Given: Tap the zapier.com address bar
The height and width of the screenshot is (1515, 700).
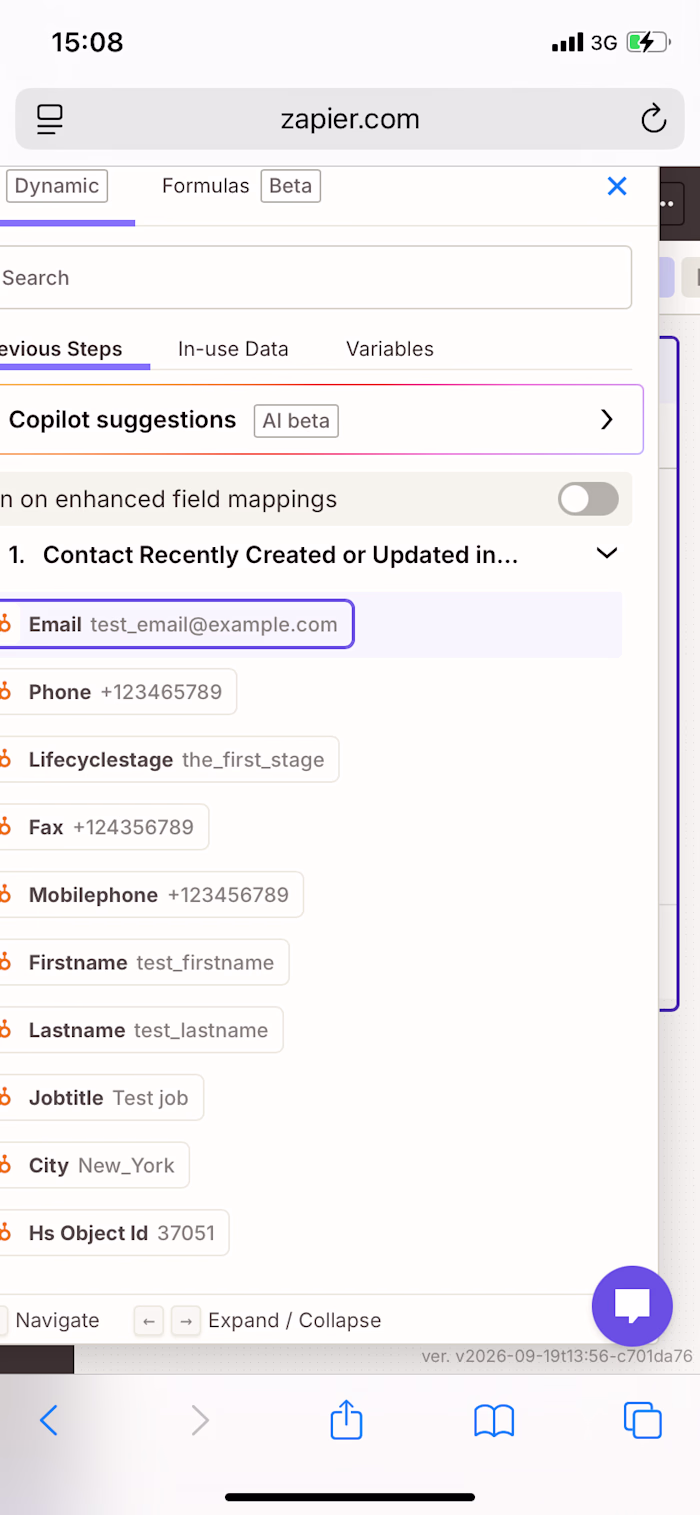Looking at the screenshot, I should 350,119.
